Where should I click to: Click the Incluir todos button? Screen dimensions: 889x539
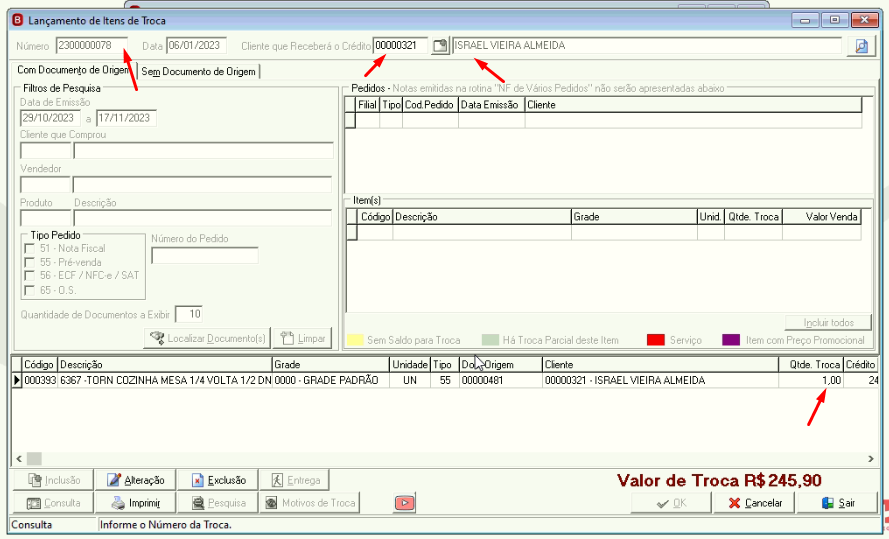click(x=828, y=322)
